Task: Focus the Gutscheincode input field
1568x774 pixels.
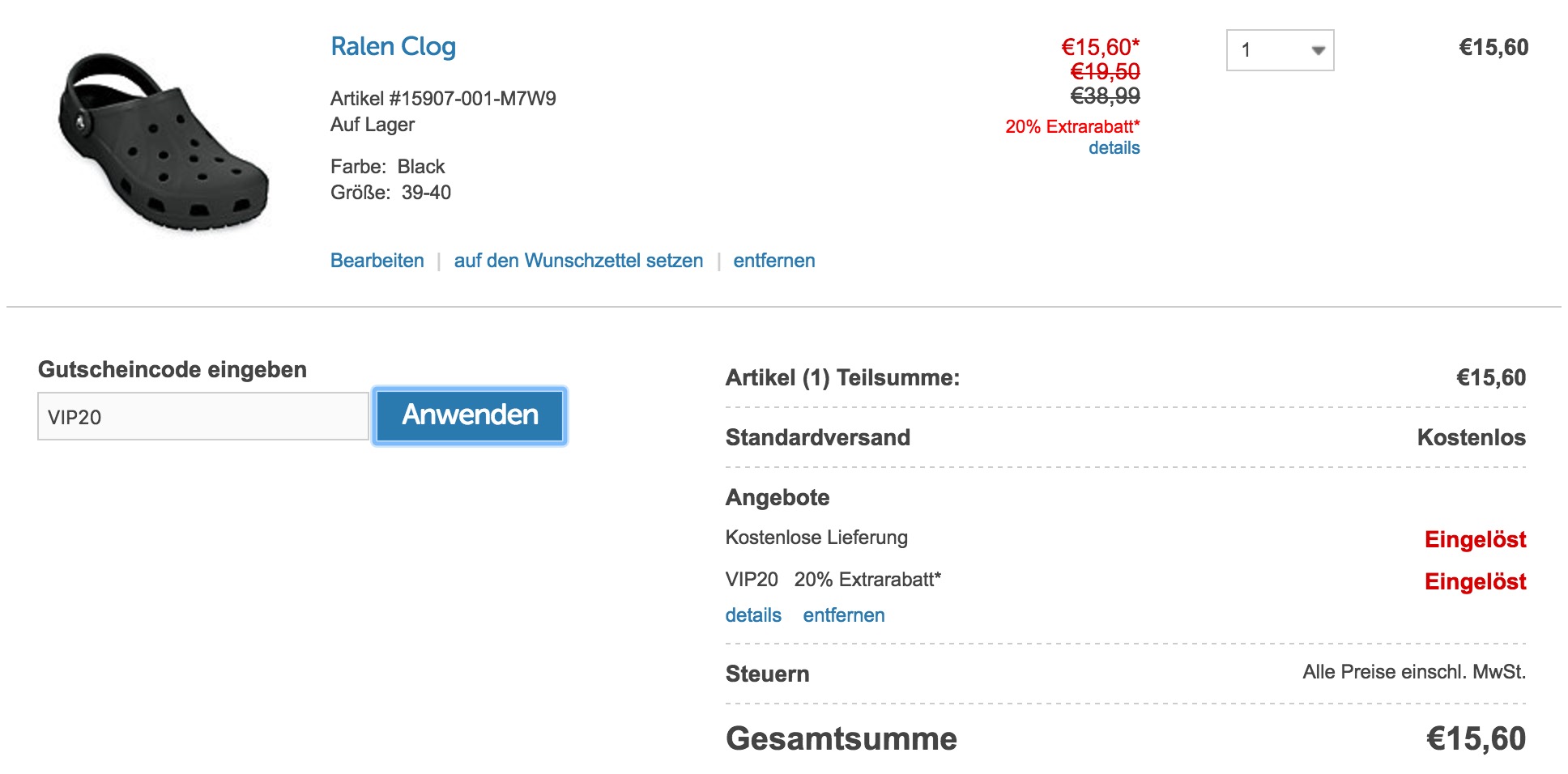Action: [203, 417]
